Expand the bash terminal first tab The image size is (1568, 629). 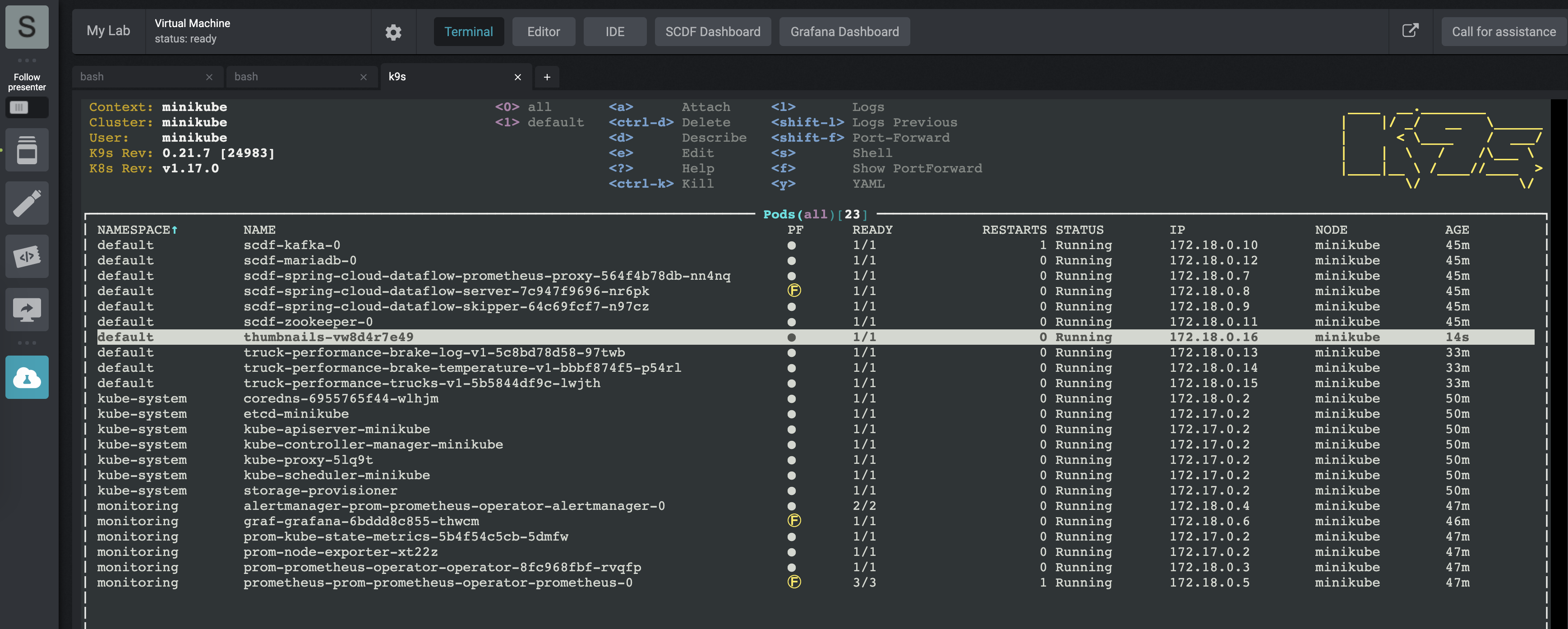140,75
